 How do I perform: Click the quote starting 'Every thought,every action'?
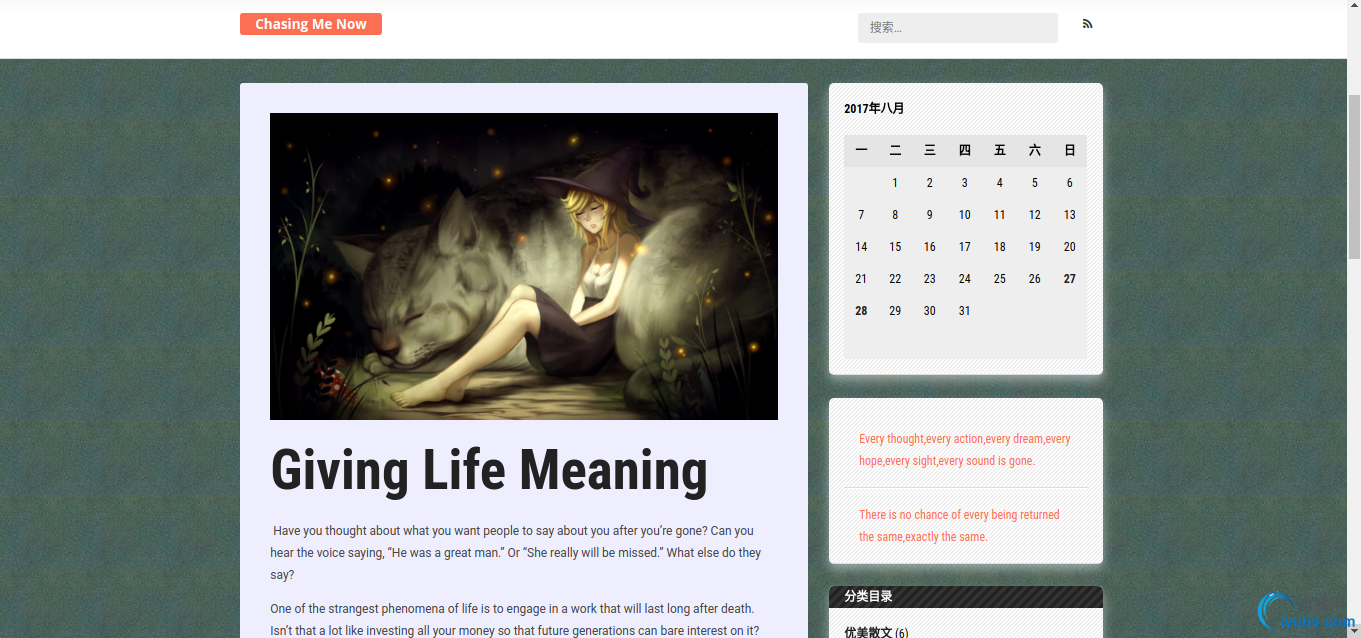tap(965, 450)
